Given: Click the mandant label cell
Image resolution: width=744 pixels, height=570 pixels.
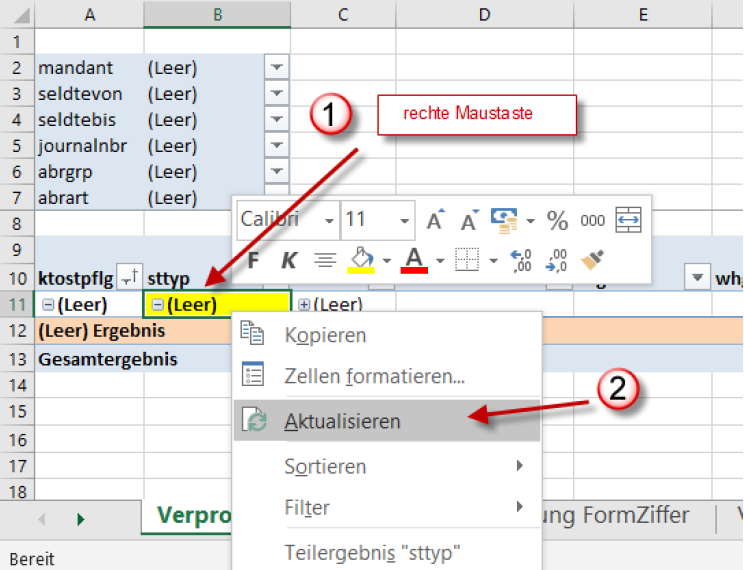Looking at the screenshot, I should pyautogui.click(x=89, y=68).
